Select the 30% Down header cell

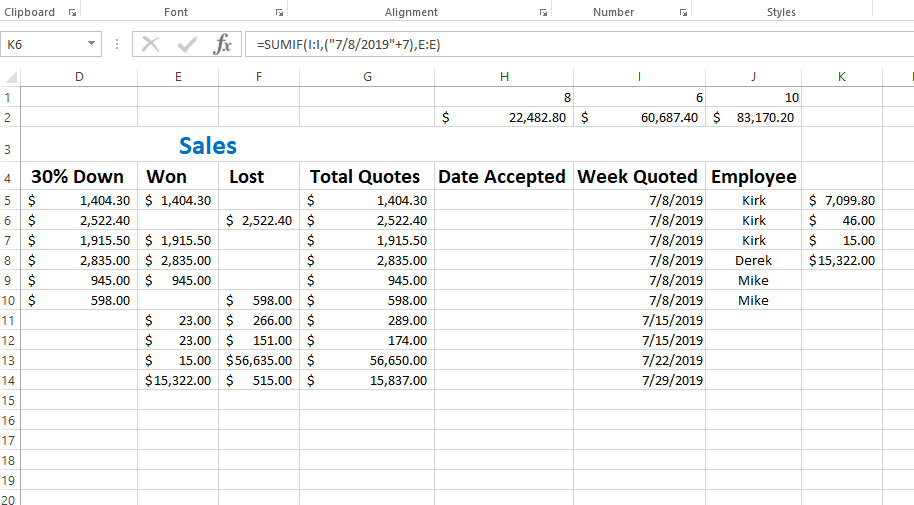tap(79, 177)
